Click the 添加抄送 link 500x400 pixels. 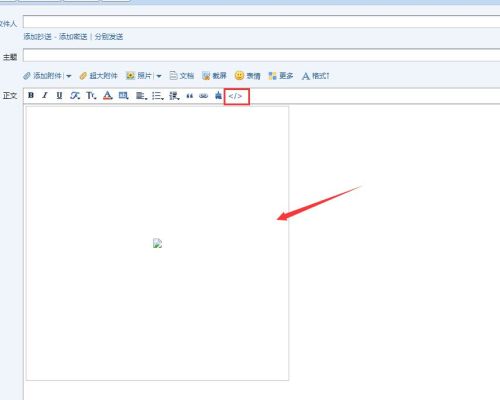[x=37, y=36]
